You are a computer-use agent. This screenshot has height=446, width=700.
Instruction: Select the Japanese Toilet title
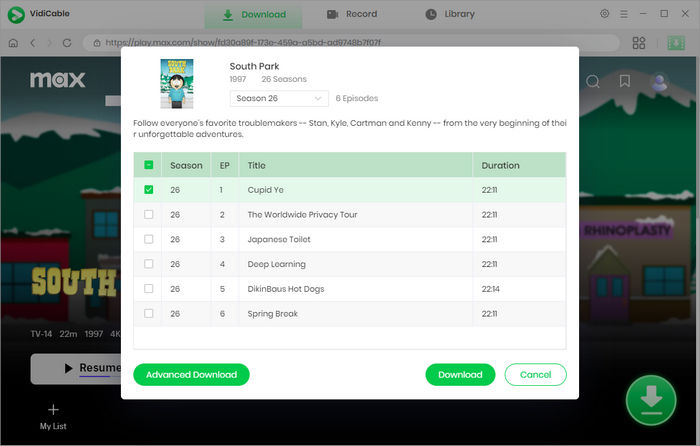pyautogui.click(x=279, y=239)
